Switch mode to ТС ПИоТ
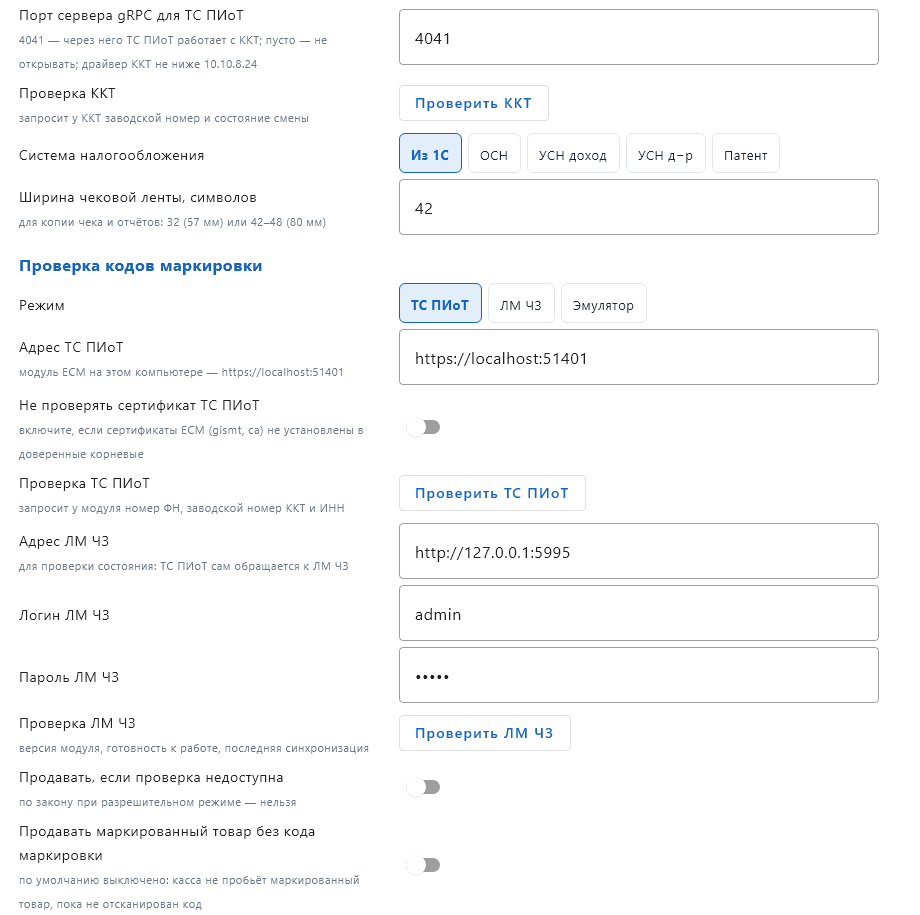The image size is (920, 915). [x=440, y=303]
